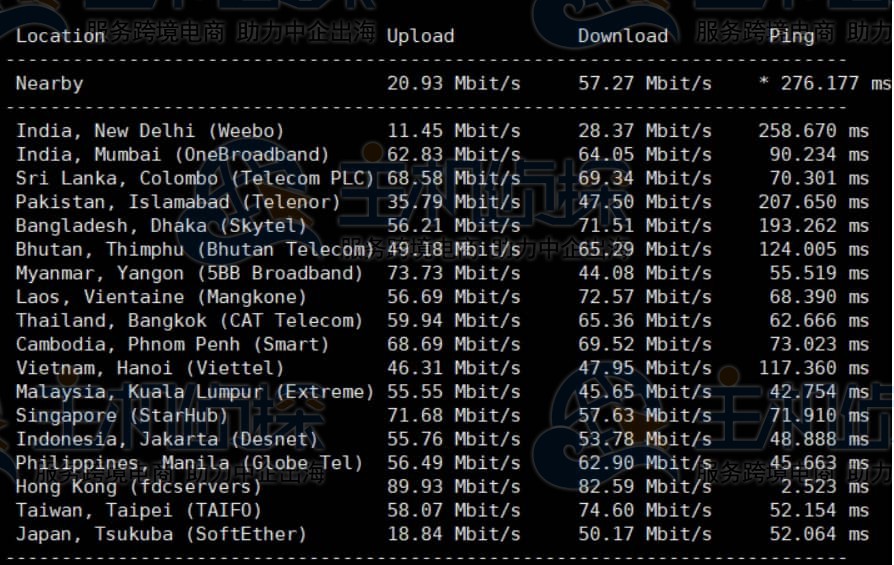894x565 pixels.
Task: Click the Ping column header
Action: tap(792, 36)
